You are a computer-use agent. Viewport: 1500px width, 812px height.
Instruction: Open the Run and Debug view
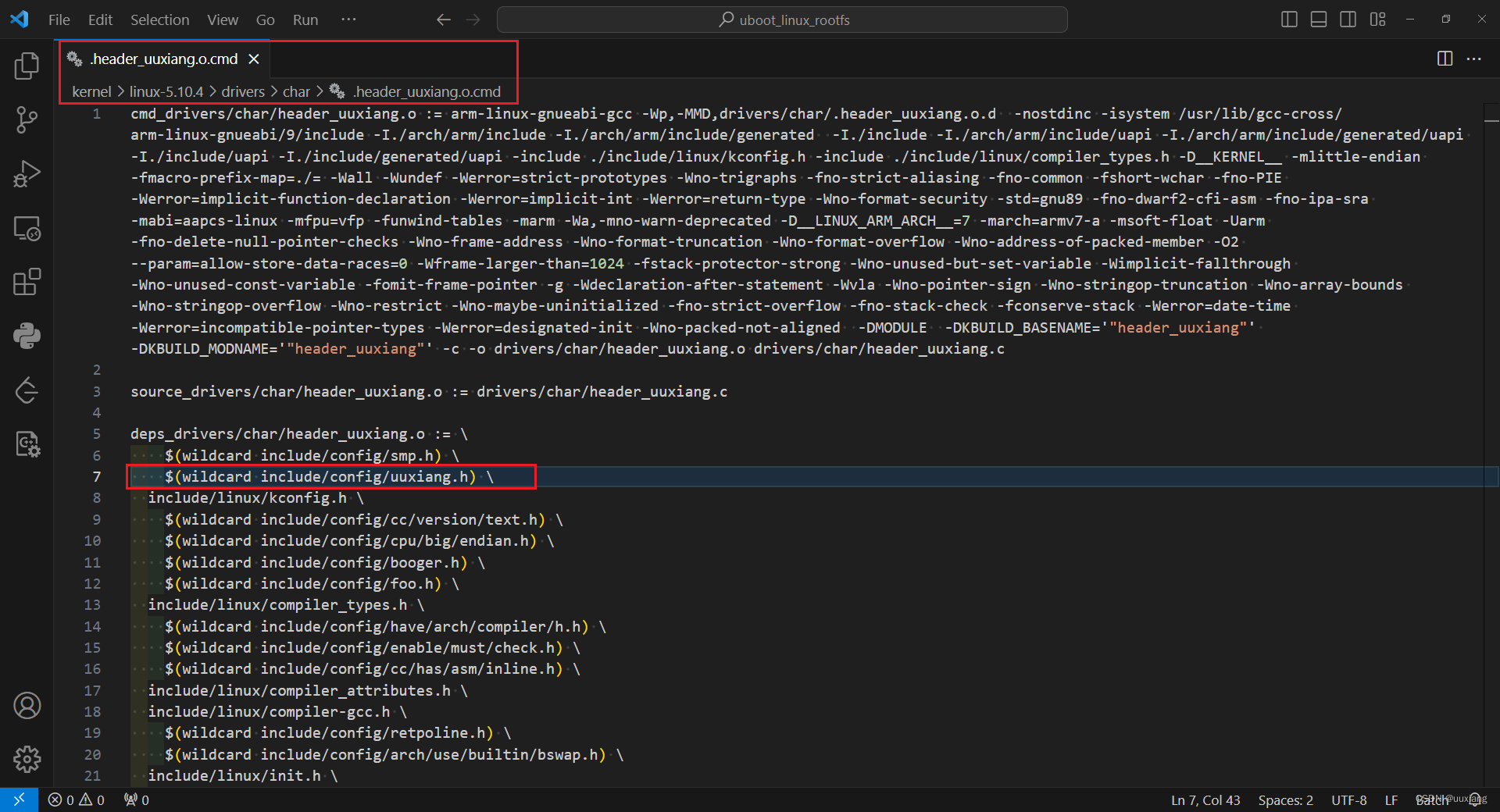pyautogui.click(x=27, y=174)
